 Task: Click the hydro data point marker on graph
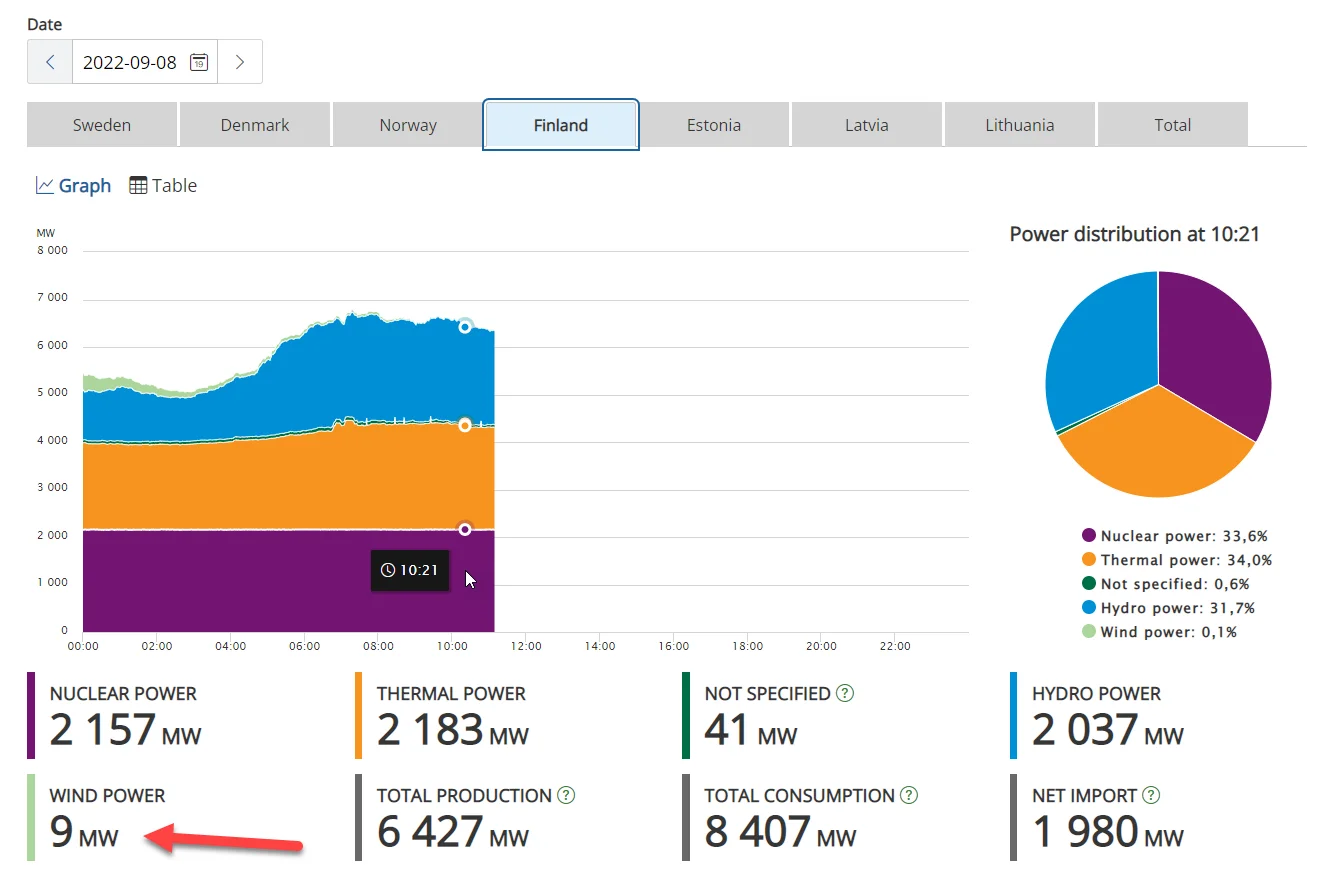tap(465, 327)
